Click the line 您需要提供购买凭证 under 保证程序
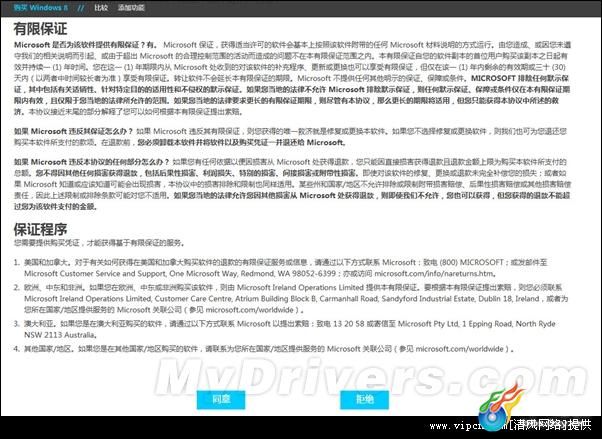Screen dimensions: 602x439 pos(99,243)
